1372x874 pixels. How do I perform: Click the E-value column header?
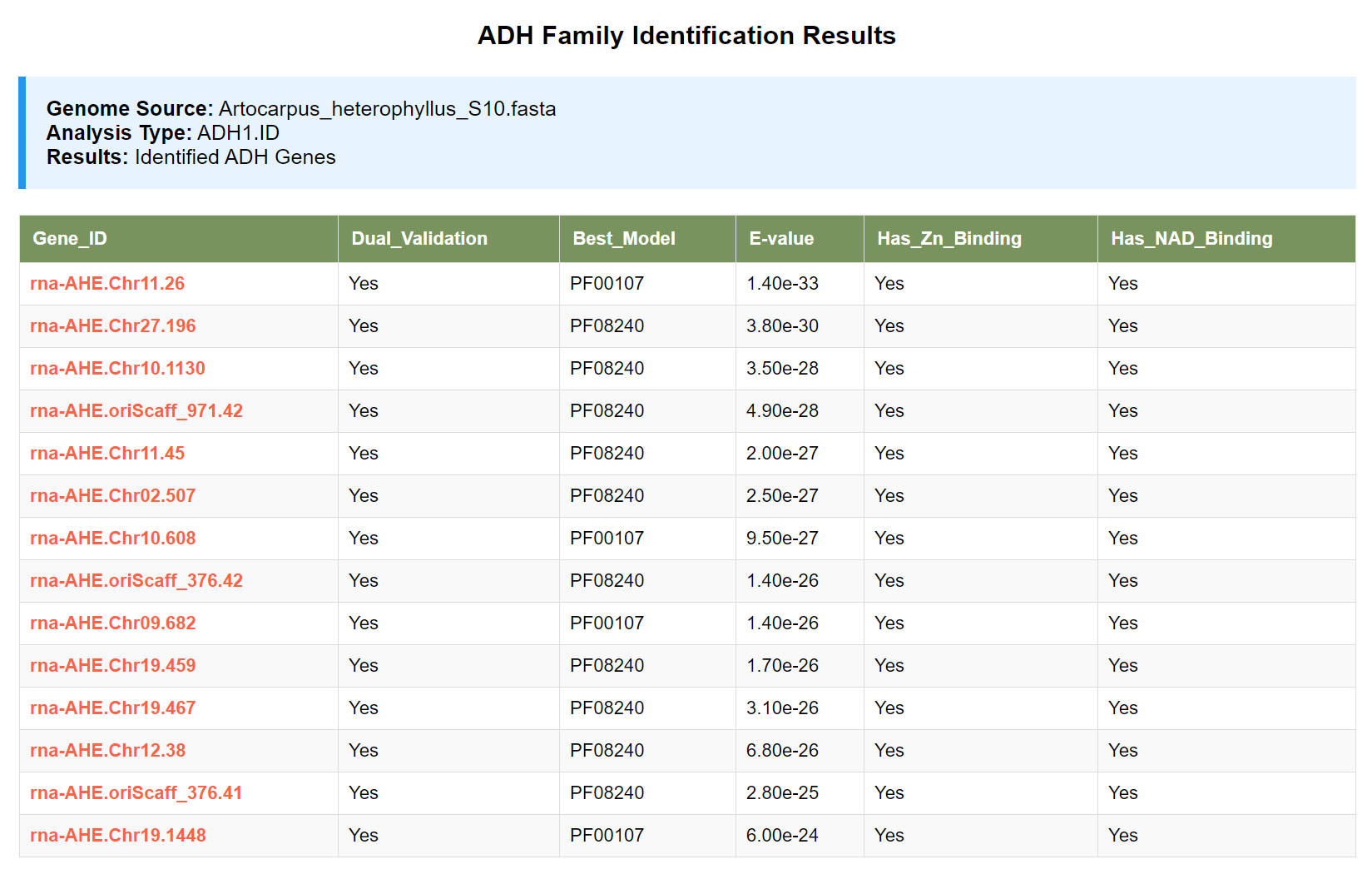tap(781, 239)
